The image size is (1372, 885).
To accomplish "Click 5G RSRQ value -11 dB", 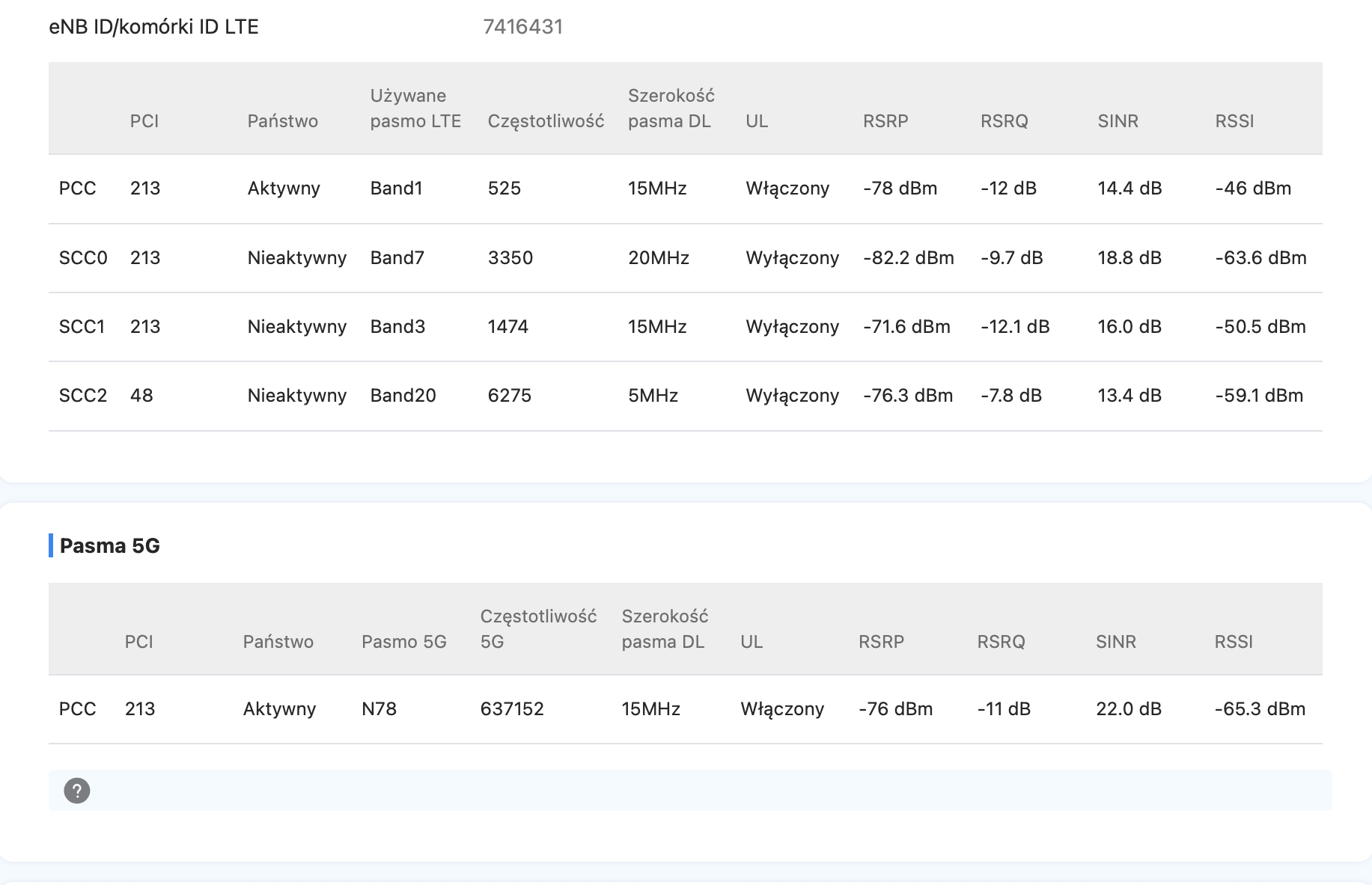I will [x=1004, y=709].
